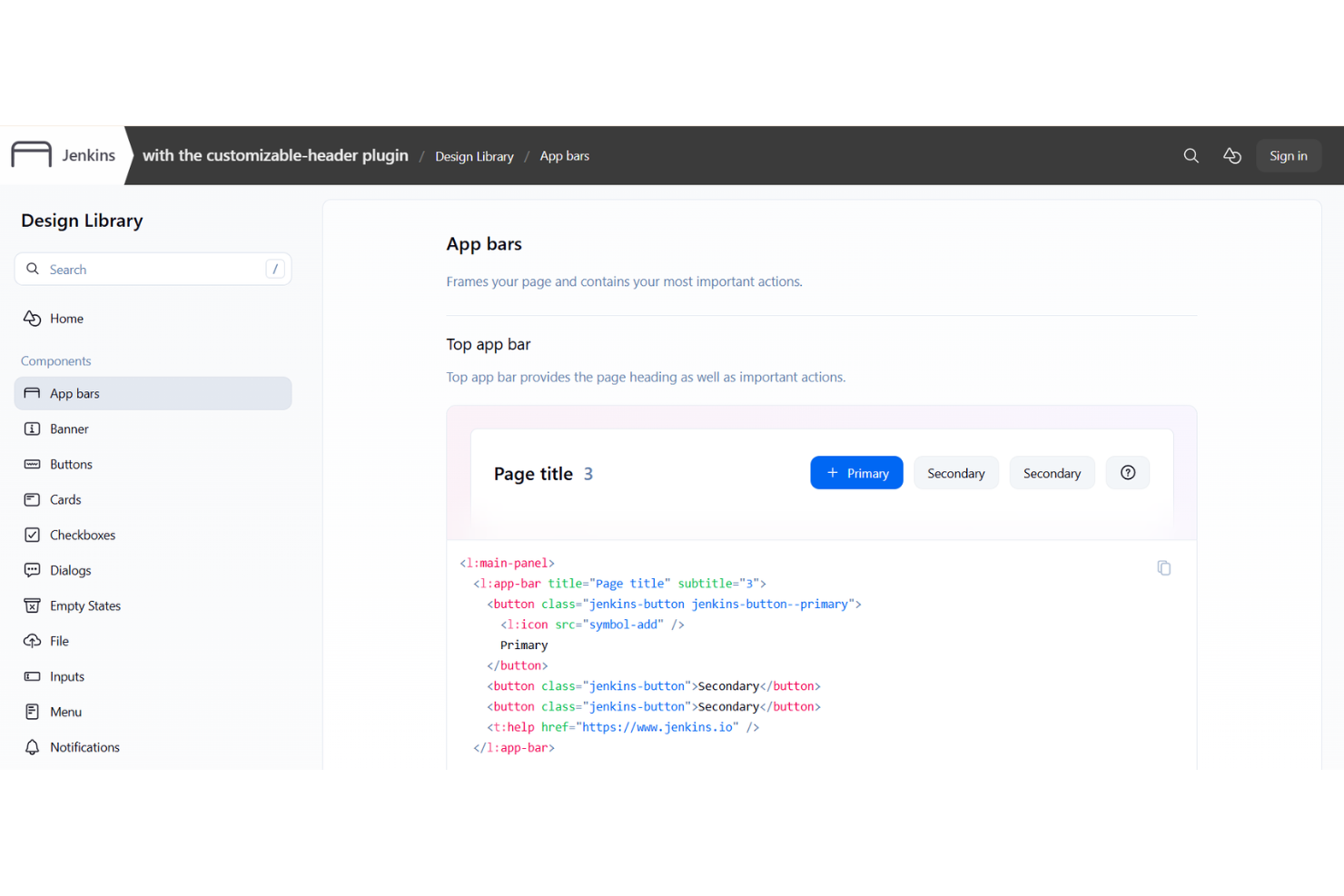Image resolution: width=1344 pixels, height=896 pixels.
Task: Click the App bars component icon
Action: tap(33, 392)
